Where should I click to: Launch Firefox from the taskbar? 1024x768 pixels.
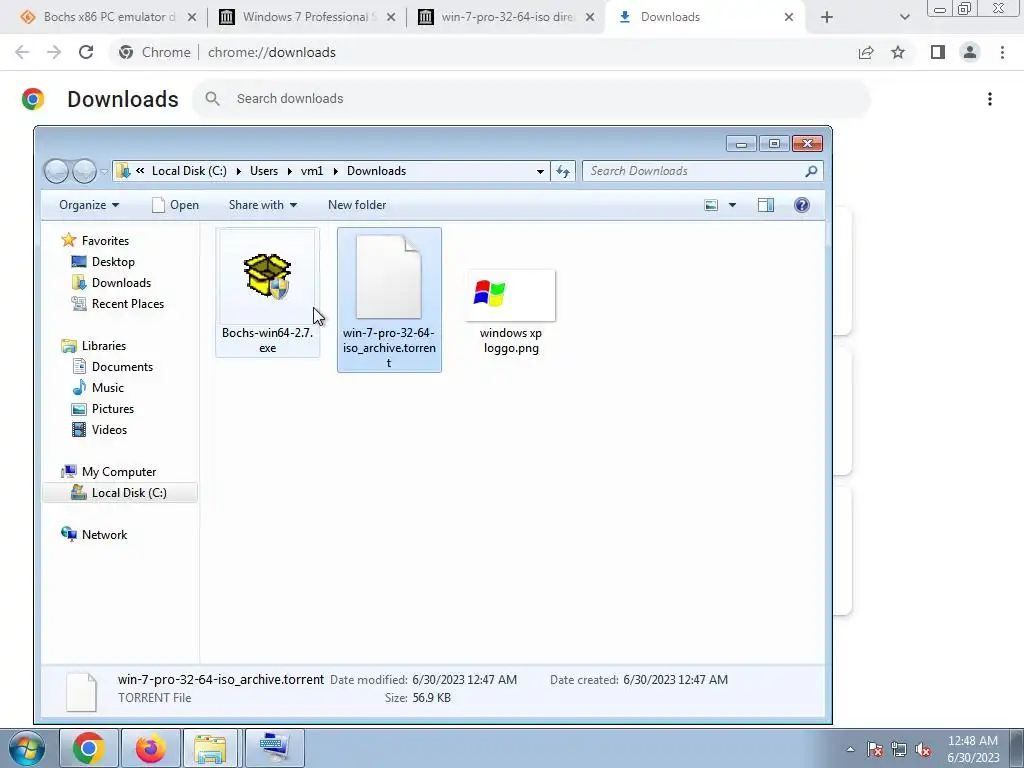[150, 748]
